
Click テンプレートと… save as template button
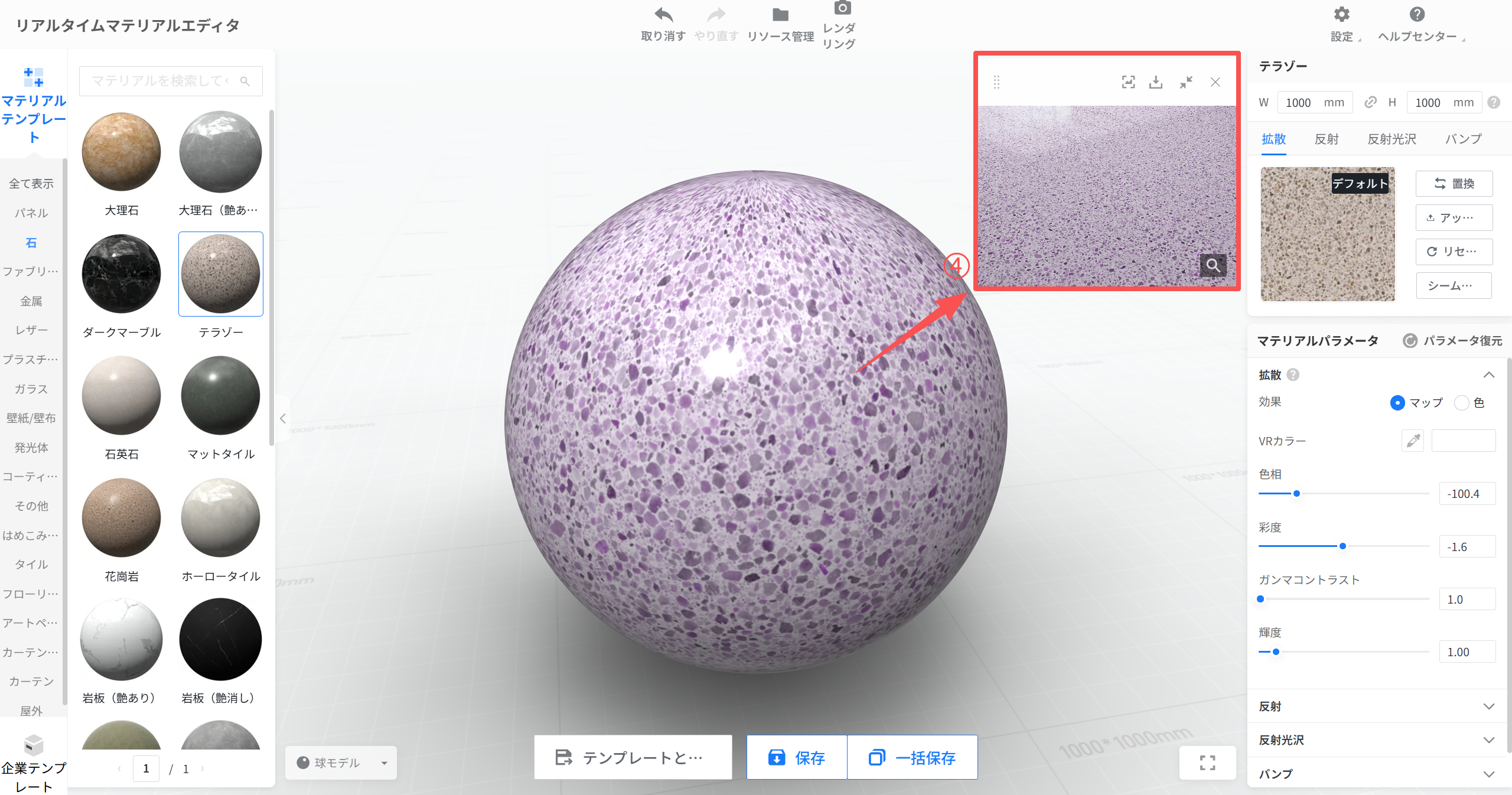tap(633, 757)
